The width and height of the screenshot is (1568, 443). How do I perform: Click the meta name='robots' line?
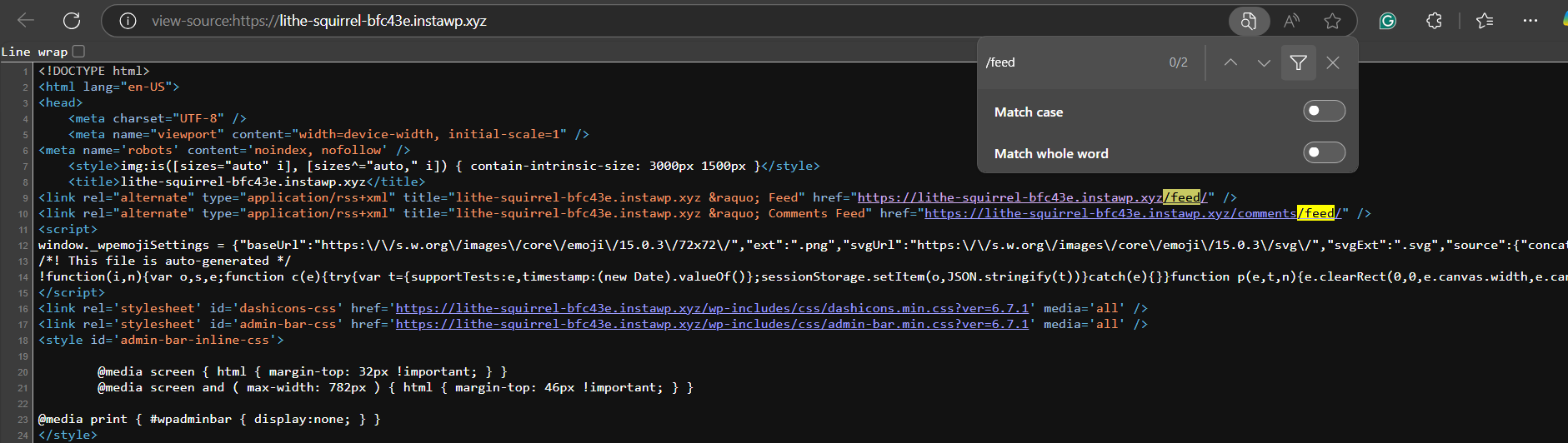pos(224,150)
